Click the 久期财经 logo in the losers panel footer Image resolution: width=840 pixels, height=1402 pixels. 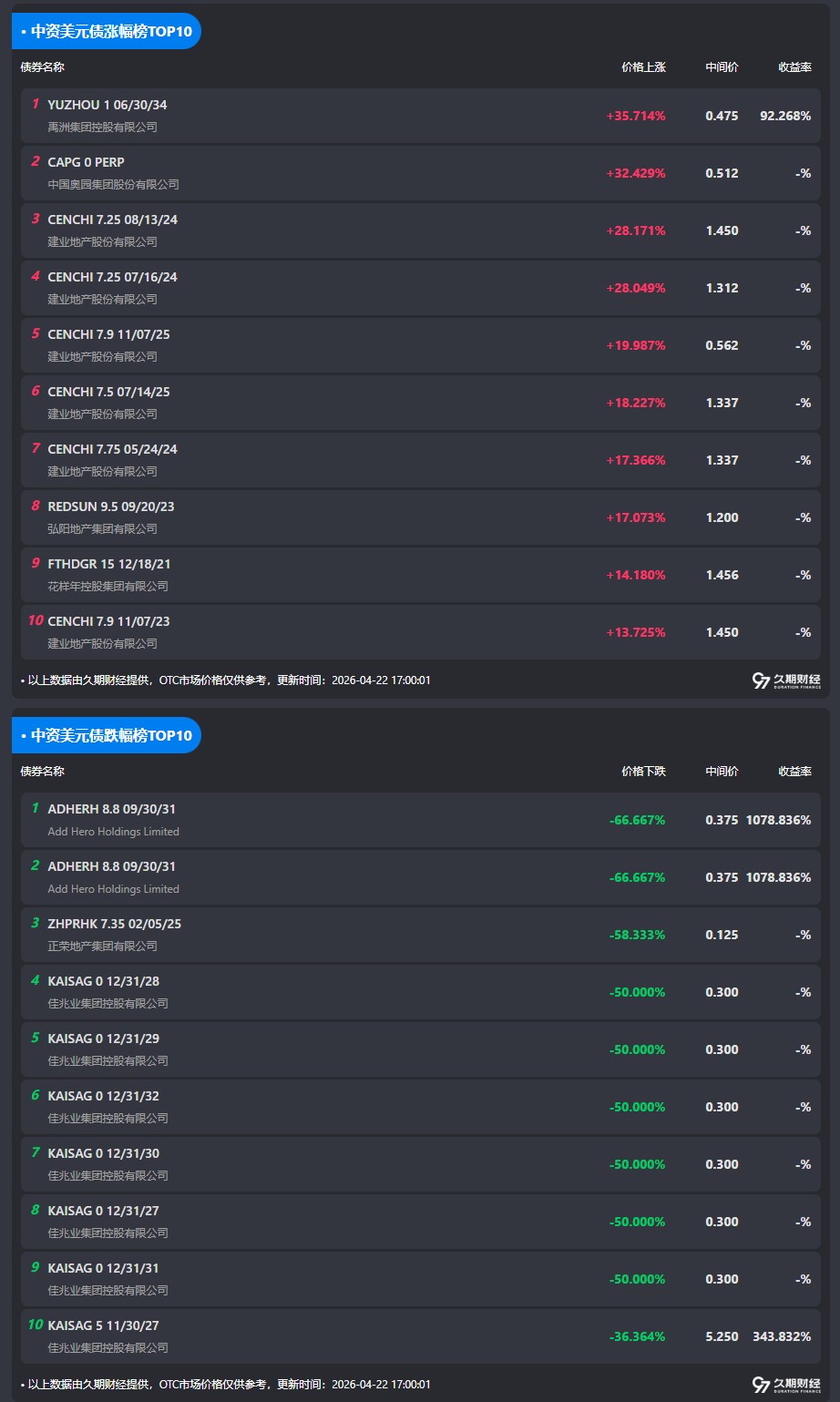pos(785,1385)
